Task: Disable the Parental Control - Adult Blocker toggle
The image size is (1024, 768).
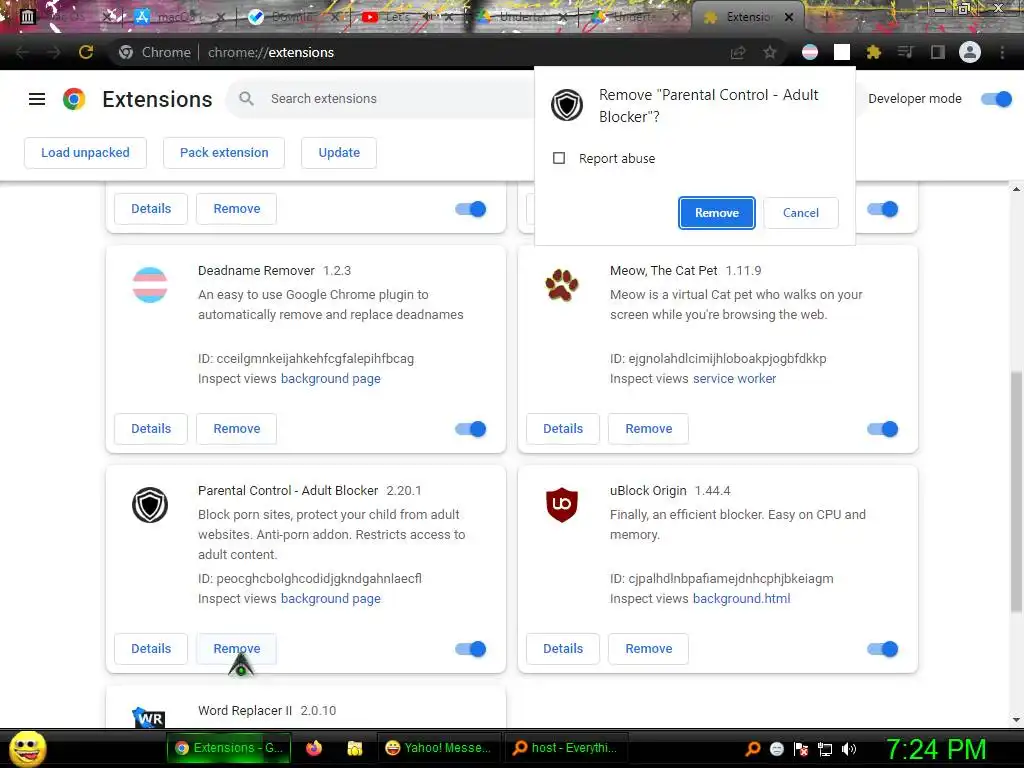Action: coord(470,649)
